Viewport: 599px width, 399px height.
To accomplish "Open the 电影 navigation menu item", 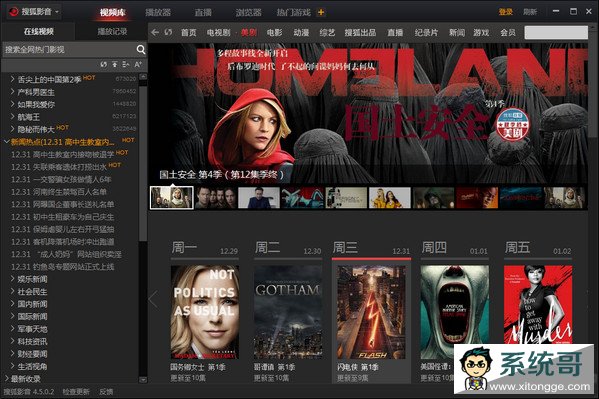I will pyautogui.click(x=274, y=32).
